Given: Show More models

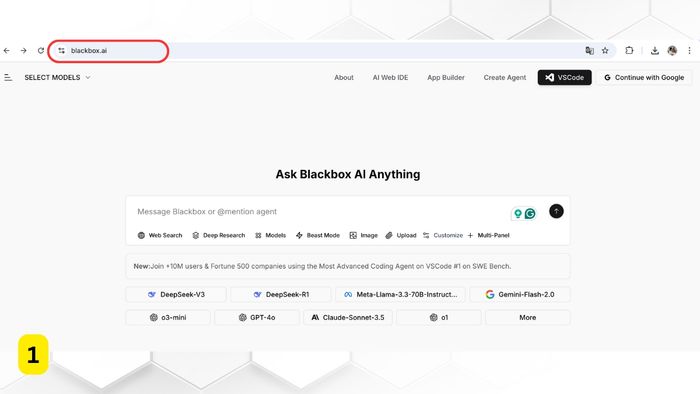Looking at the screenshot, I should [x=528, y=318].
